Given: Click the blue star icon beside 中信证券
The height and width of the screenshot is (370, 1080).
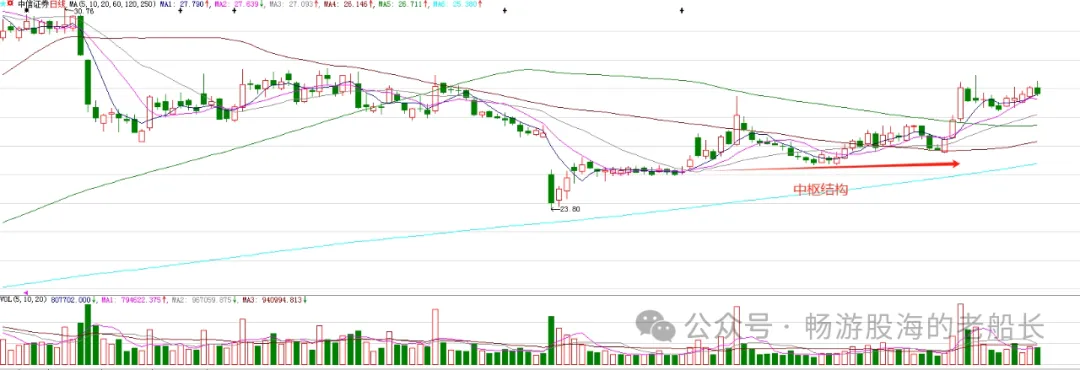Looking at the screenshot, I should [3, 4].
